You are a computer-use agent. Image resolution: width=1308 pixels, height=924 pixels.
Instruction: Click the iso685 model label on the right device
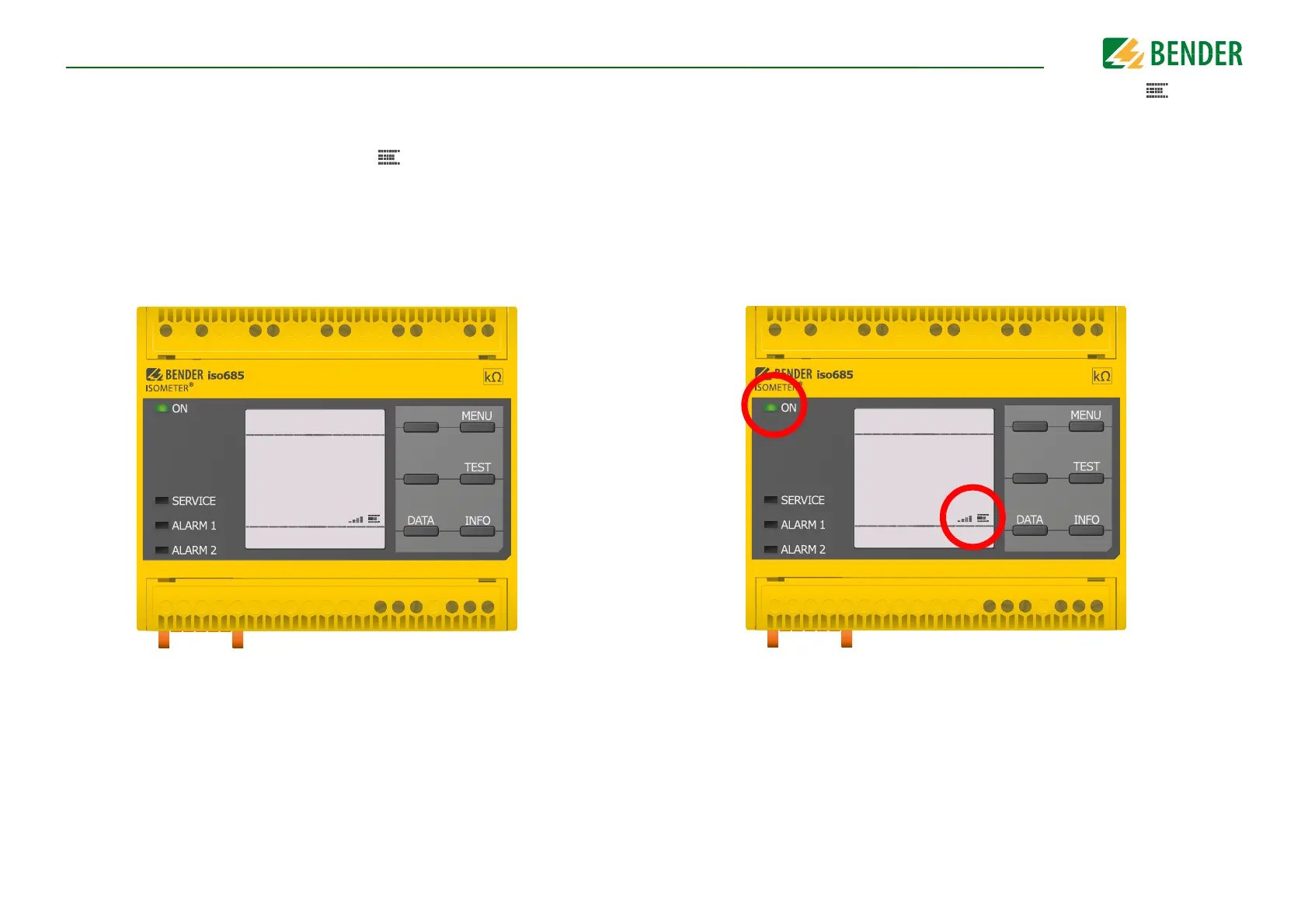point(835,374)
